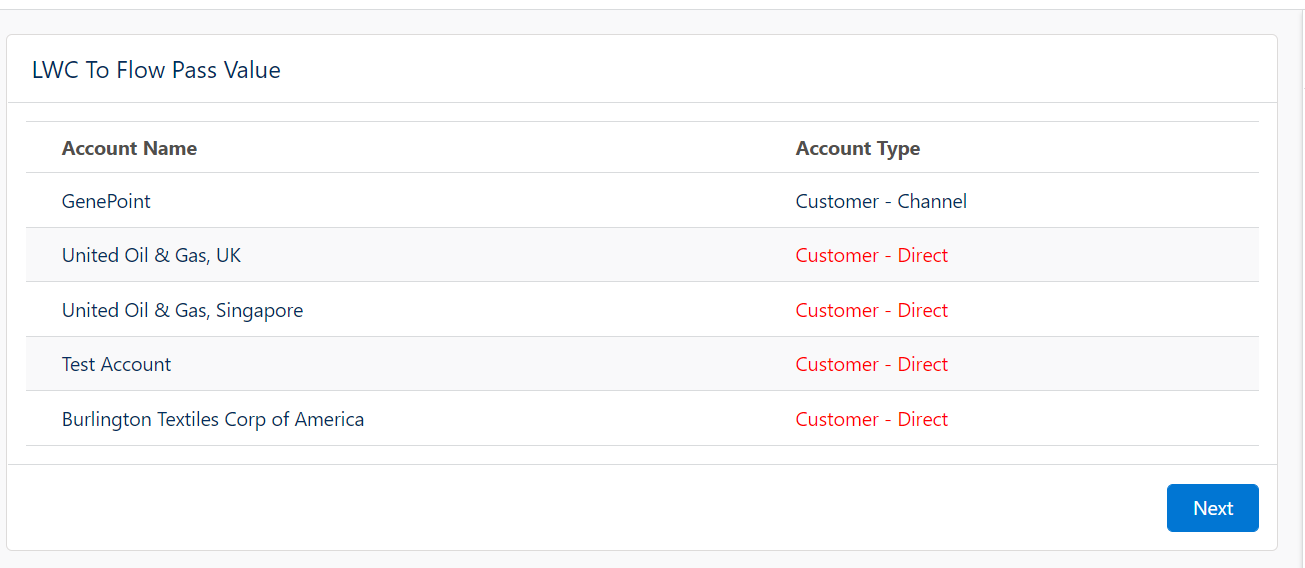The width and height of the screenshot is (1305, 568).
Task: Click the word Channel in Account Type
Action: tap(932, 201)
